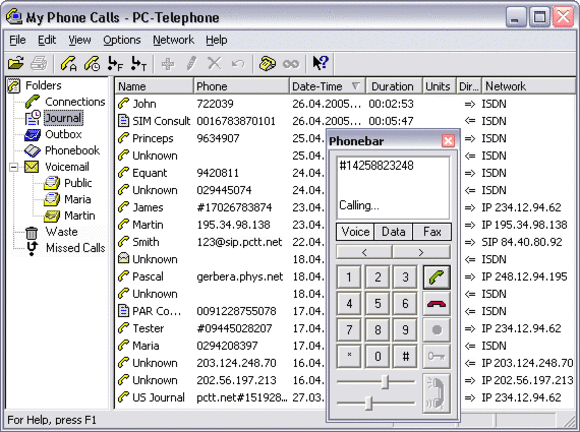Image resolution: width=580 pixels, height=432 pixels.
Task: Switch Phonebar to Data mode
Action: coord(393,232)
